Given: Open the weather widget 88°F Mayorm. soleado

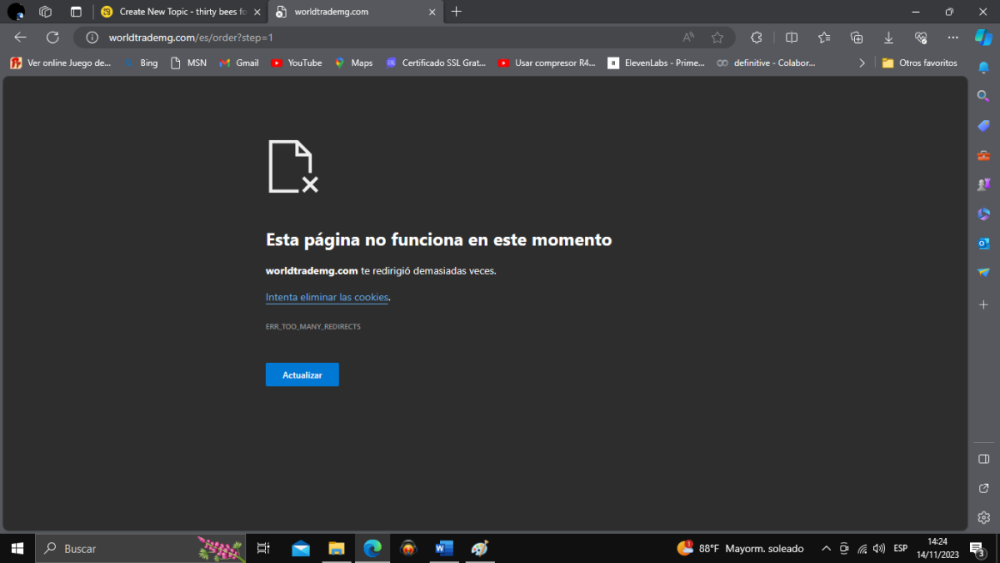Looking at the screenshot, I should click(x=740, y=548).
